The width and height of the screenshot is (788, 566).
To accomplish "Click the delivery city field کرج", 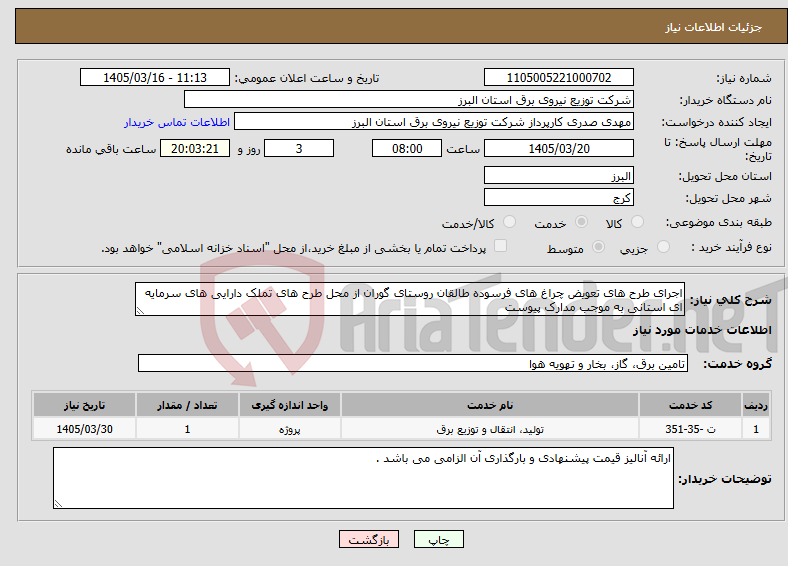I will [x=558, y=197].
